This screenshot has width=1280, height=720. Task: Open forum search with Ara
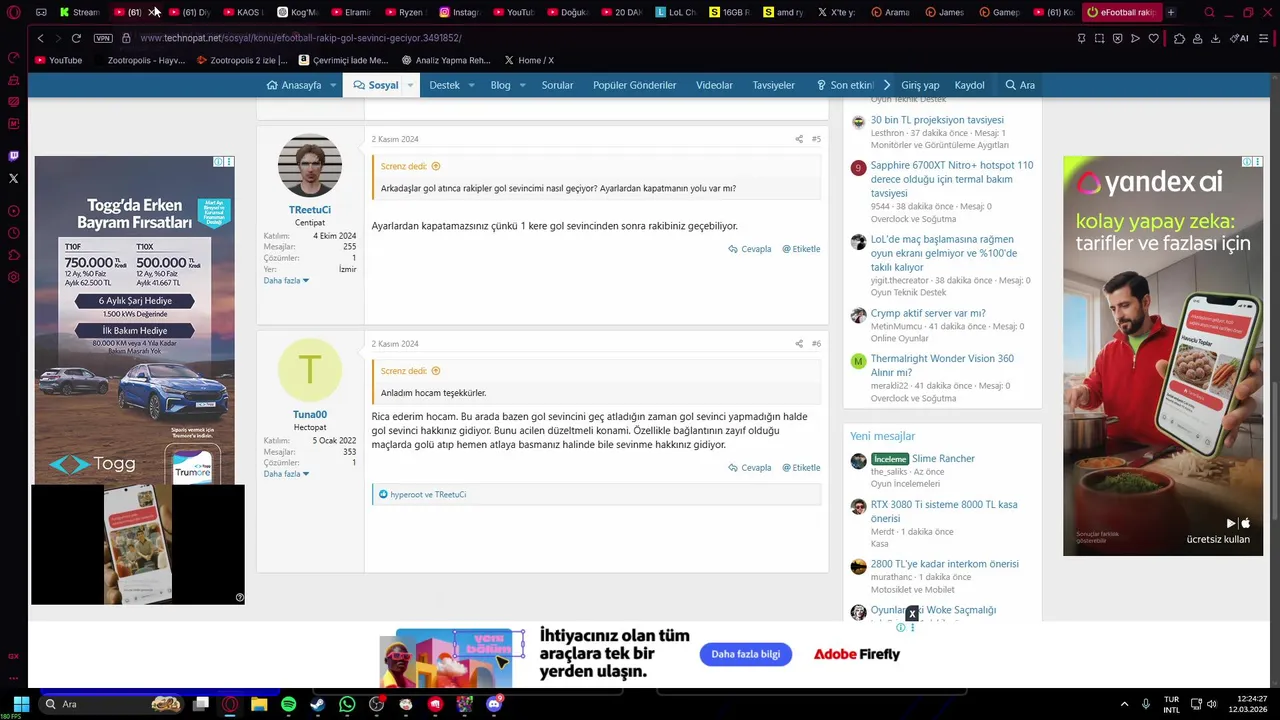[1020, 85]
